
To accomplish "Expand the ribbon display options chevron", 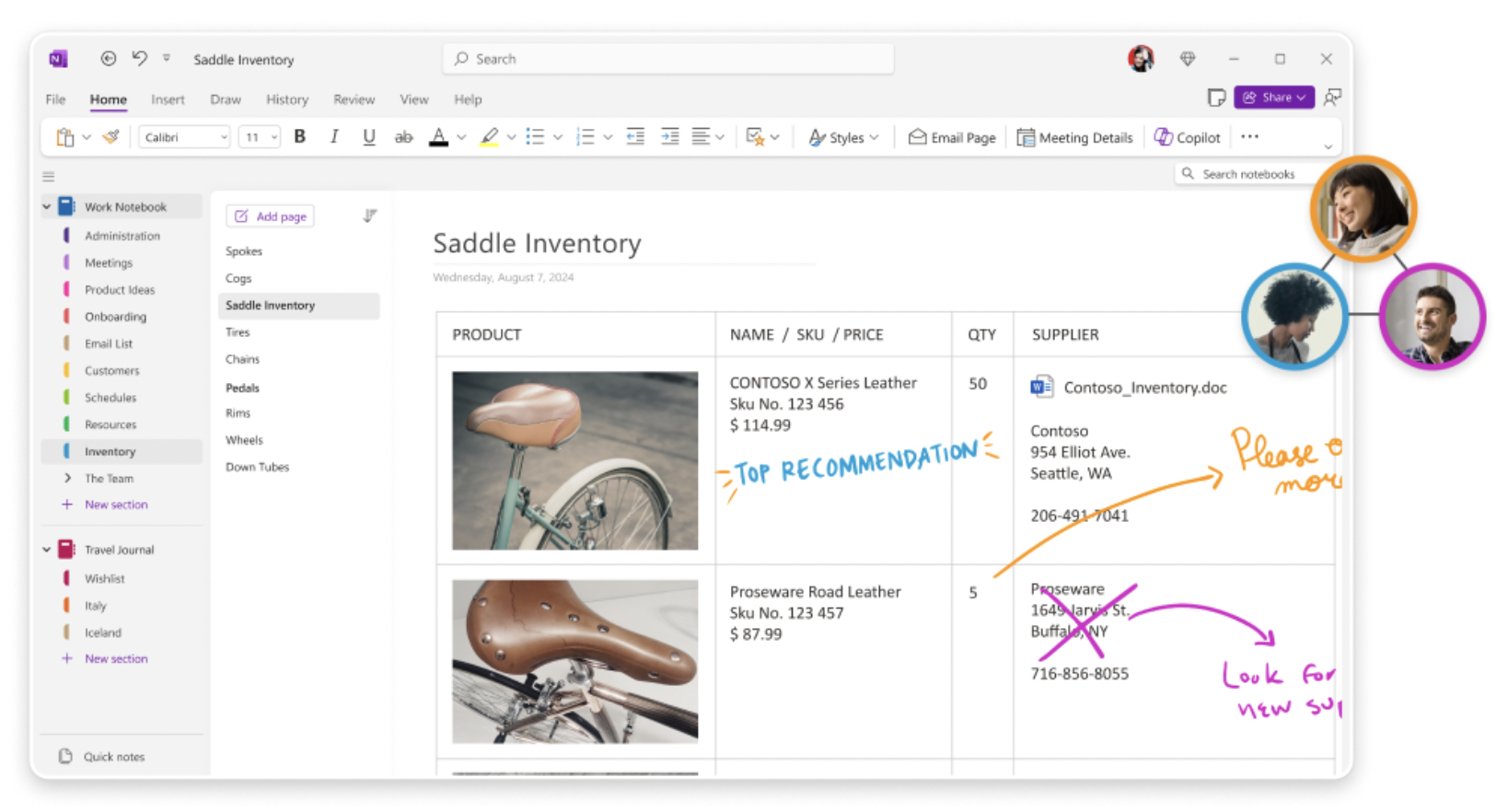I will (x=1328, y=146).
